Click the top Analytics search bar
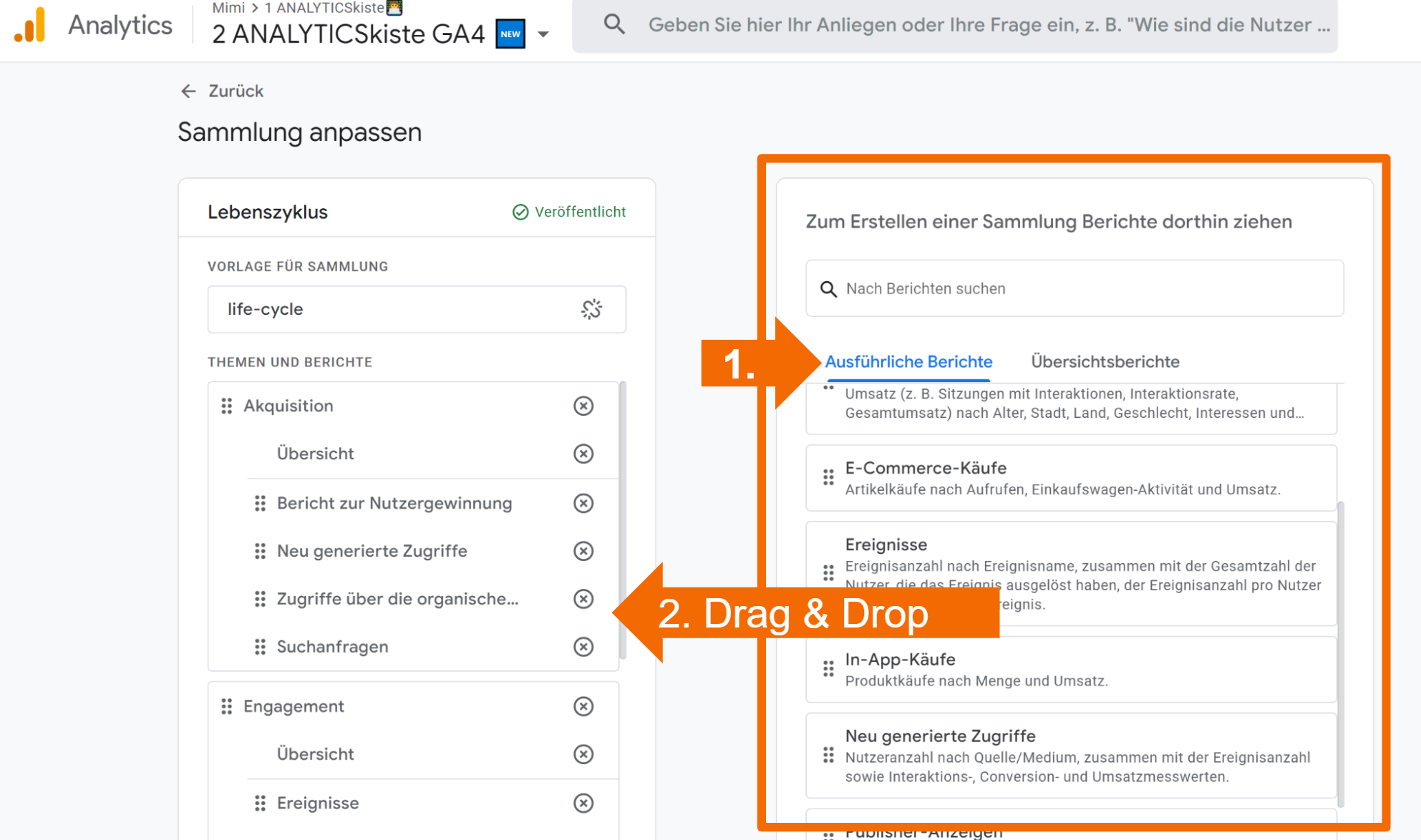This screenshot has height=840, width=1421. click(988, 25)
